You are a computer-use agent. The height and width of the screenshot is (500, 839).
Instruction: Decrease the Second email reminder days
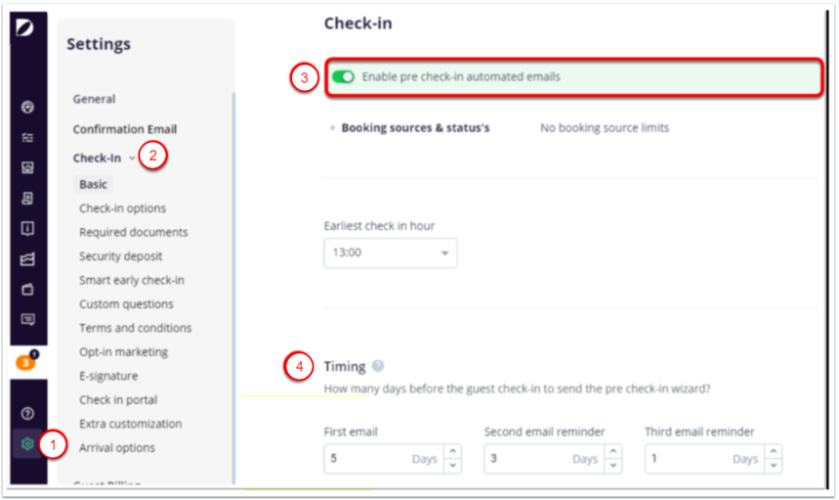(x=613, y=465)
